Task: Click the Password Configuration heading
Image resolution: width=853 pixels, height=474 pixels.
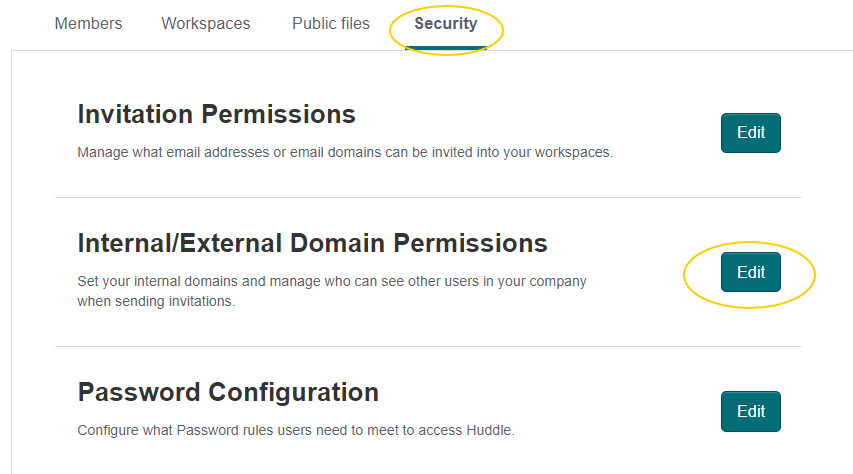Action: tap(228, 391)
